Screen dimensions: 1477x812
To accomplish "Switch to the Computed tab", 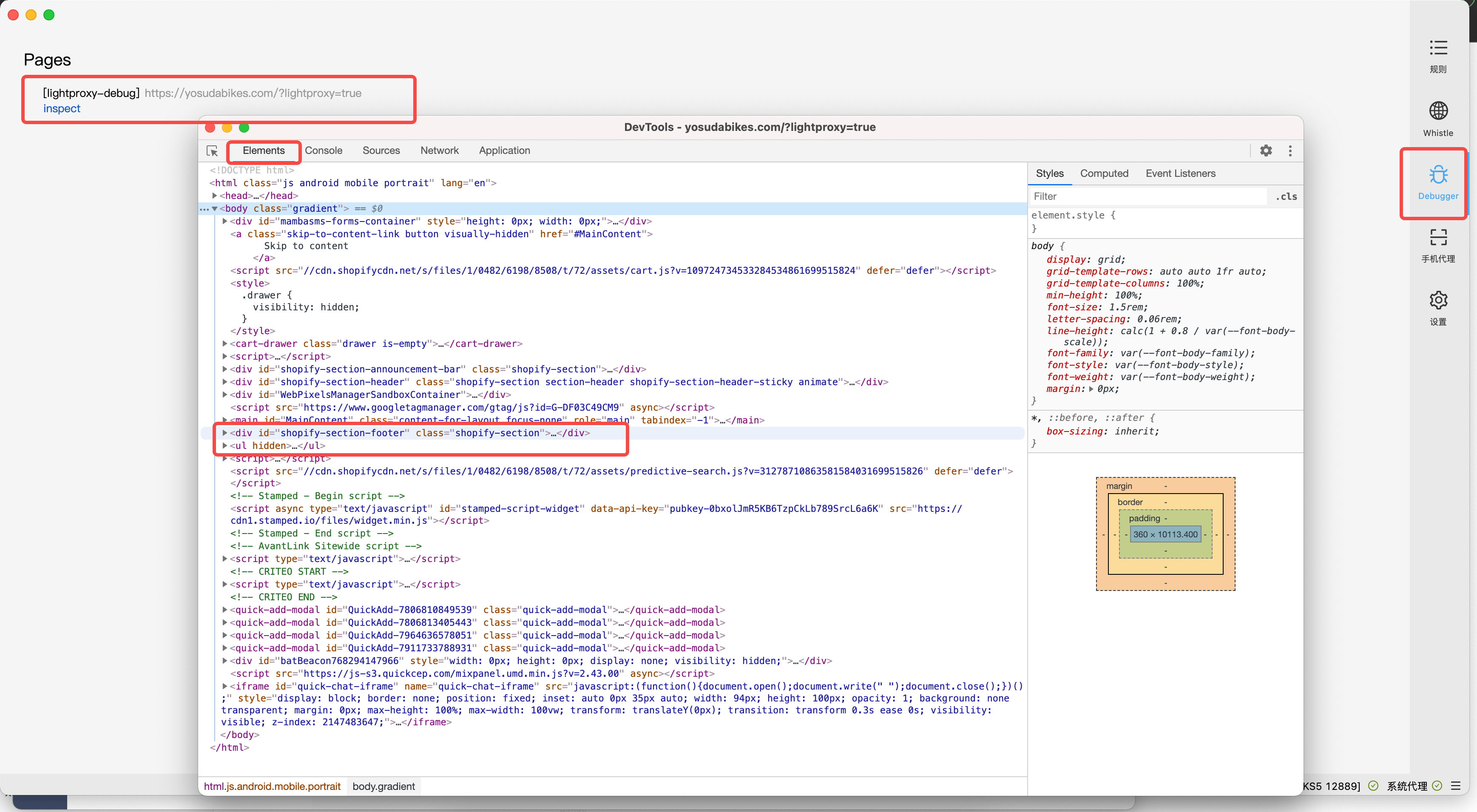I will pos(1104,173).
